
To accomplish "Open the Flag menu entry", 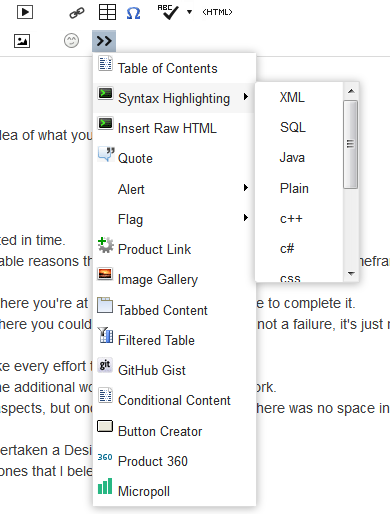I will point(174,219).
